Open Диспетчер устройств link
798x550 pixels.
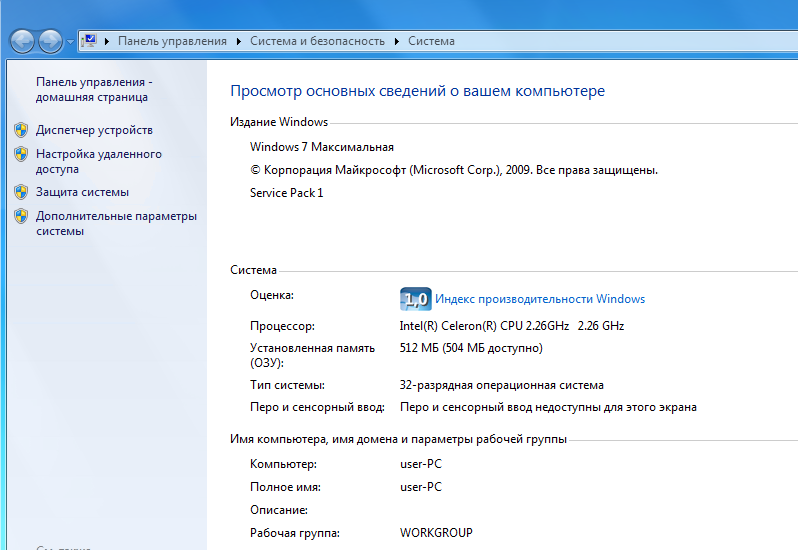click(94, 130)
